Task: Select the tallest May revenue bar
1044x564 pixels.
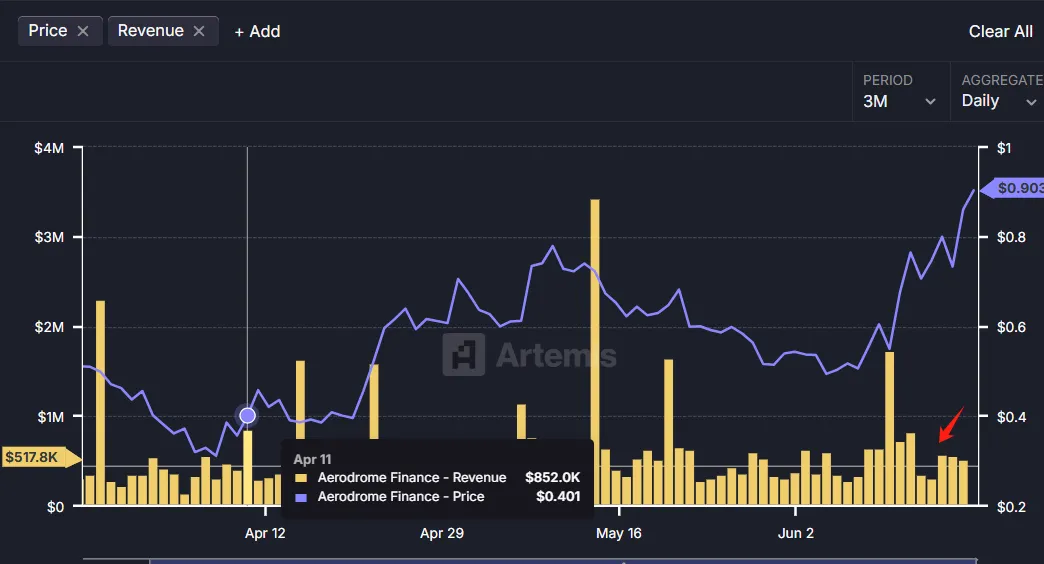Action: pyautogui.click(x=595, y=352)
